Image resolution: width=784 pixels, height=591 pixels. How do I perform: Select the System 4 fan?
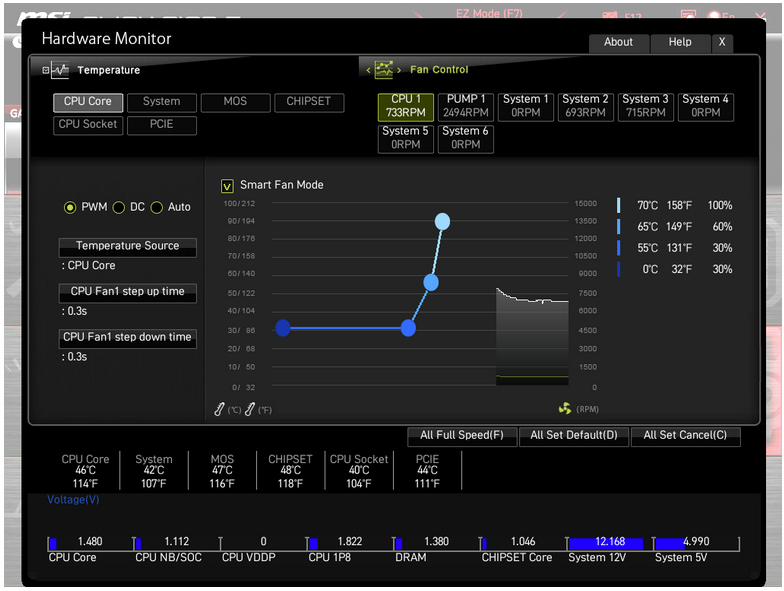pos(706,106)
